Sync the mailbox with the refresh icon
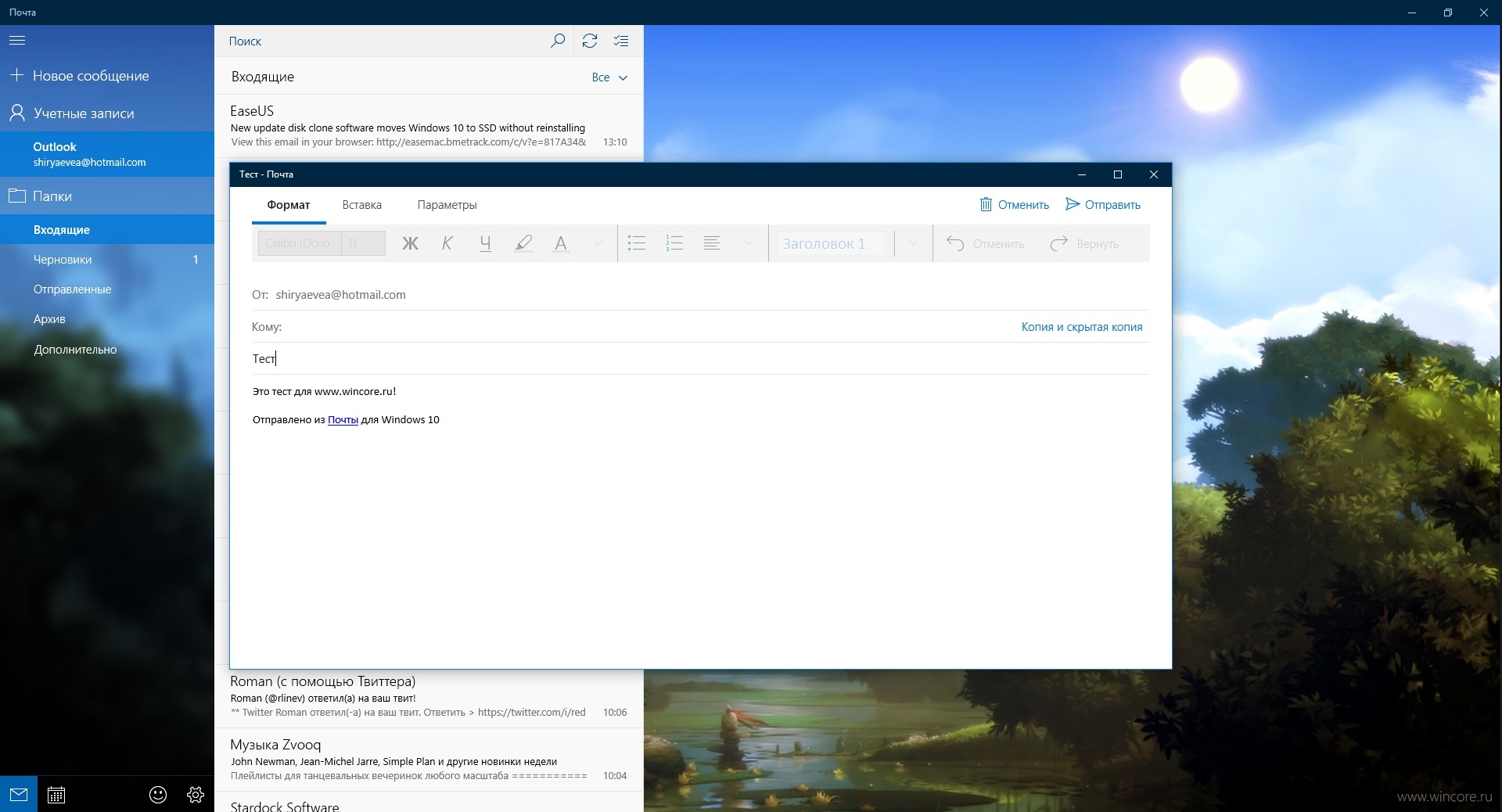1502x812 pixels. point(590,41)
